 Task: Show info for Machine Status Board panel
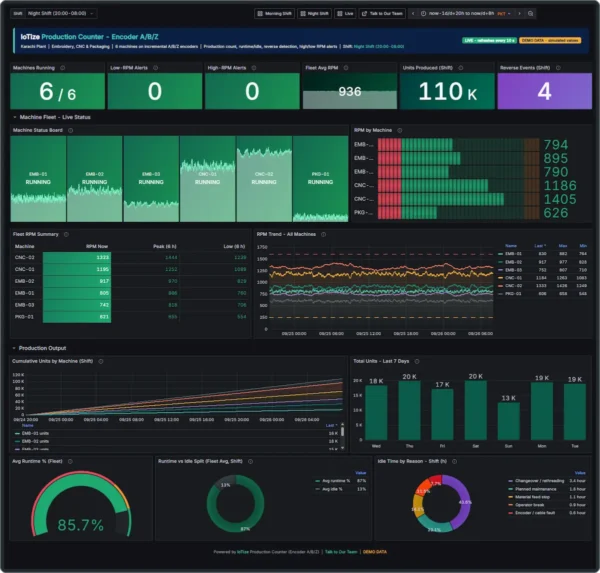pos(70,131)
